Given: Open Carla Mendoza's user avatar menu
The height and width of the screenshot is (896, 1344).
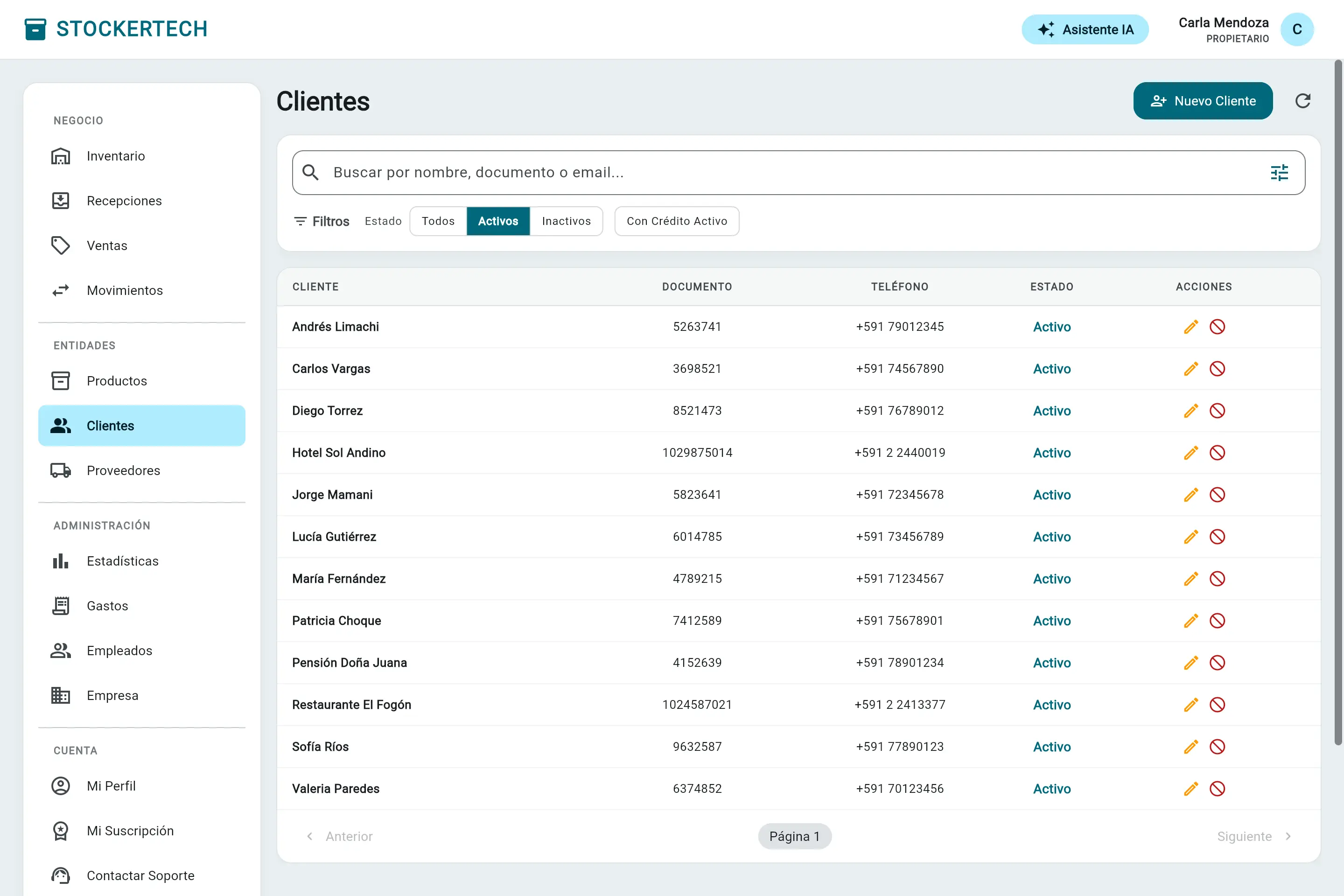Looking at the screenshot, I should (x=1296, y=29).
